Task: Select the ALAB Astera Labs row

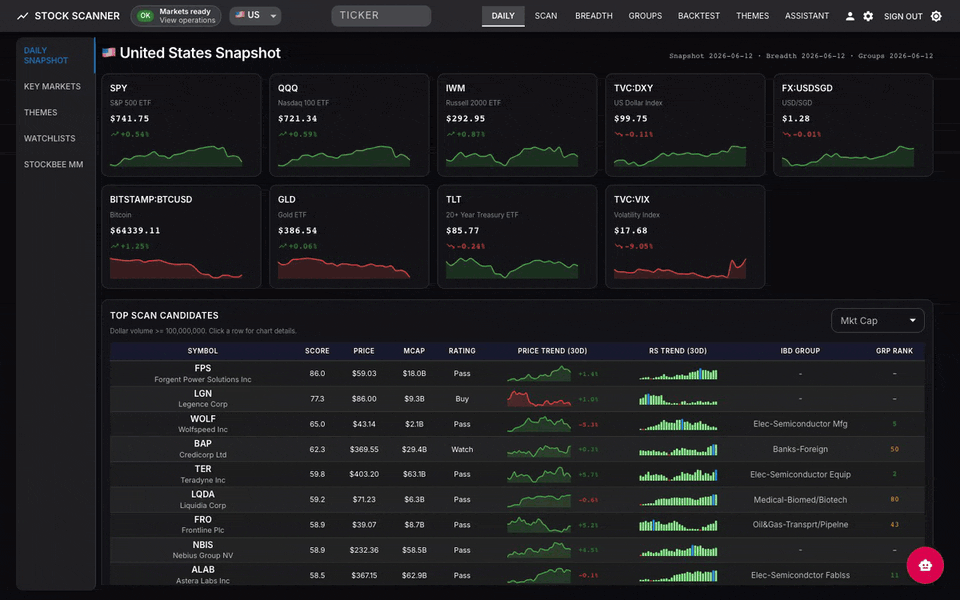Action: [x=517, y=575]
